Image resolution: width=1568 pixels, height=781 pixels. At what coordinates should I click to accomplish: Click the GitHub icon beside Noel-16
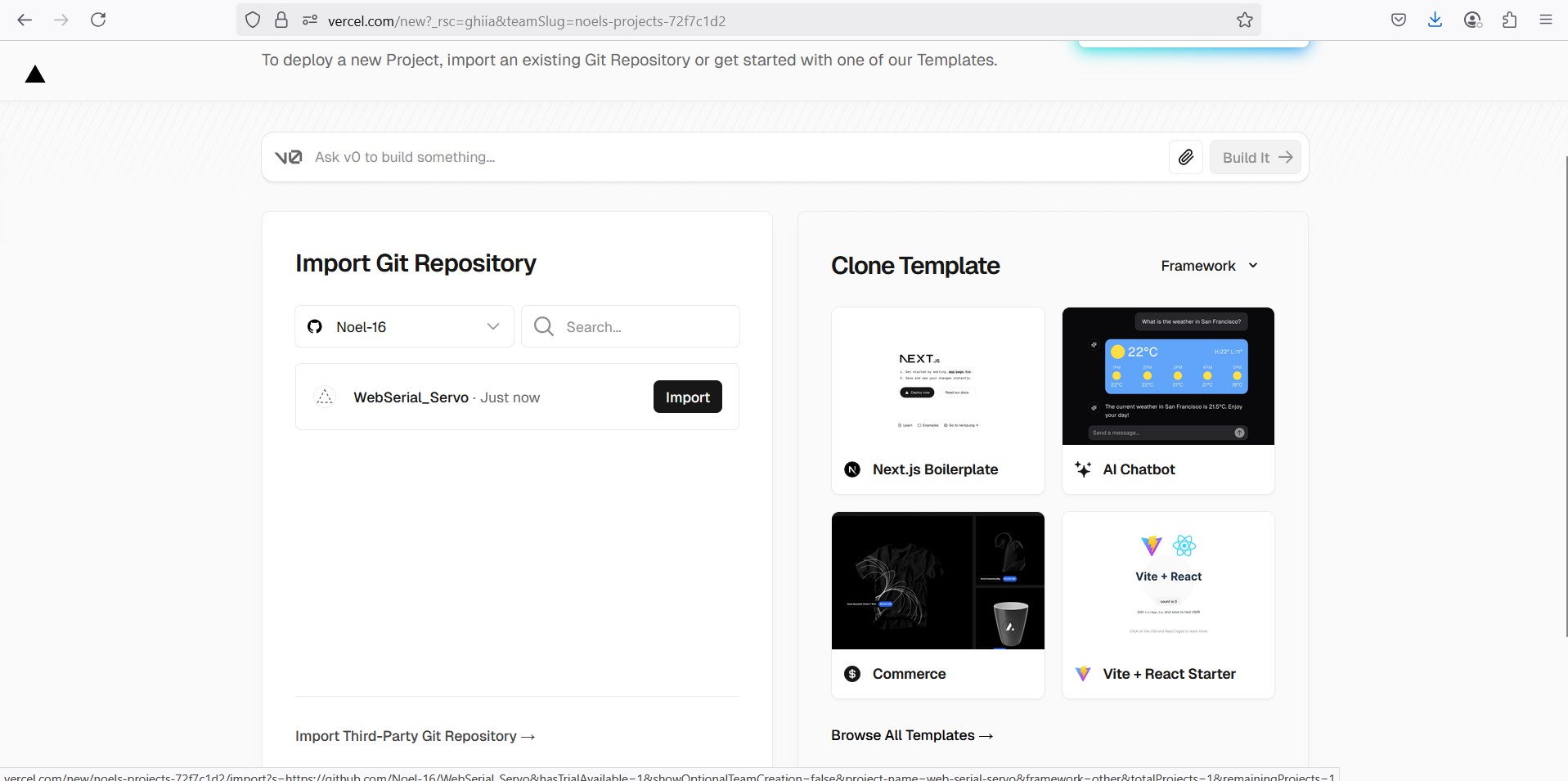coord(315,327)
